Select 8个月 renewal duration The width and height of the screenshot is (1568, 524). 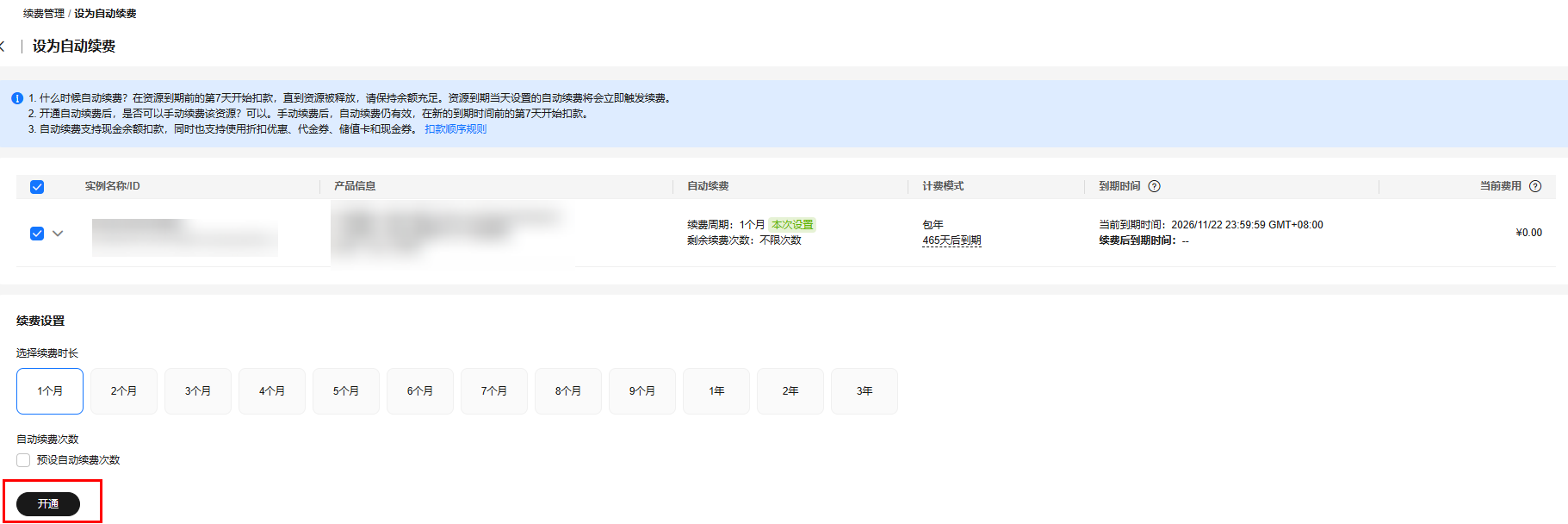(x=568, y=391)
